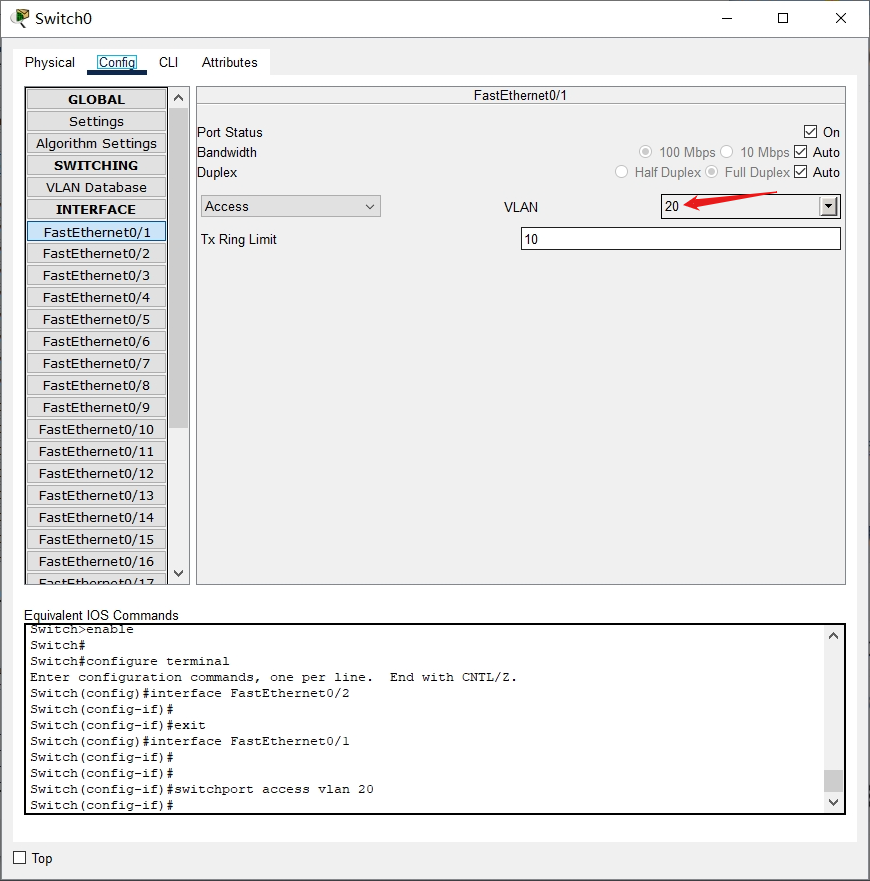Open Algorithm Settings

pos(96,143)
